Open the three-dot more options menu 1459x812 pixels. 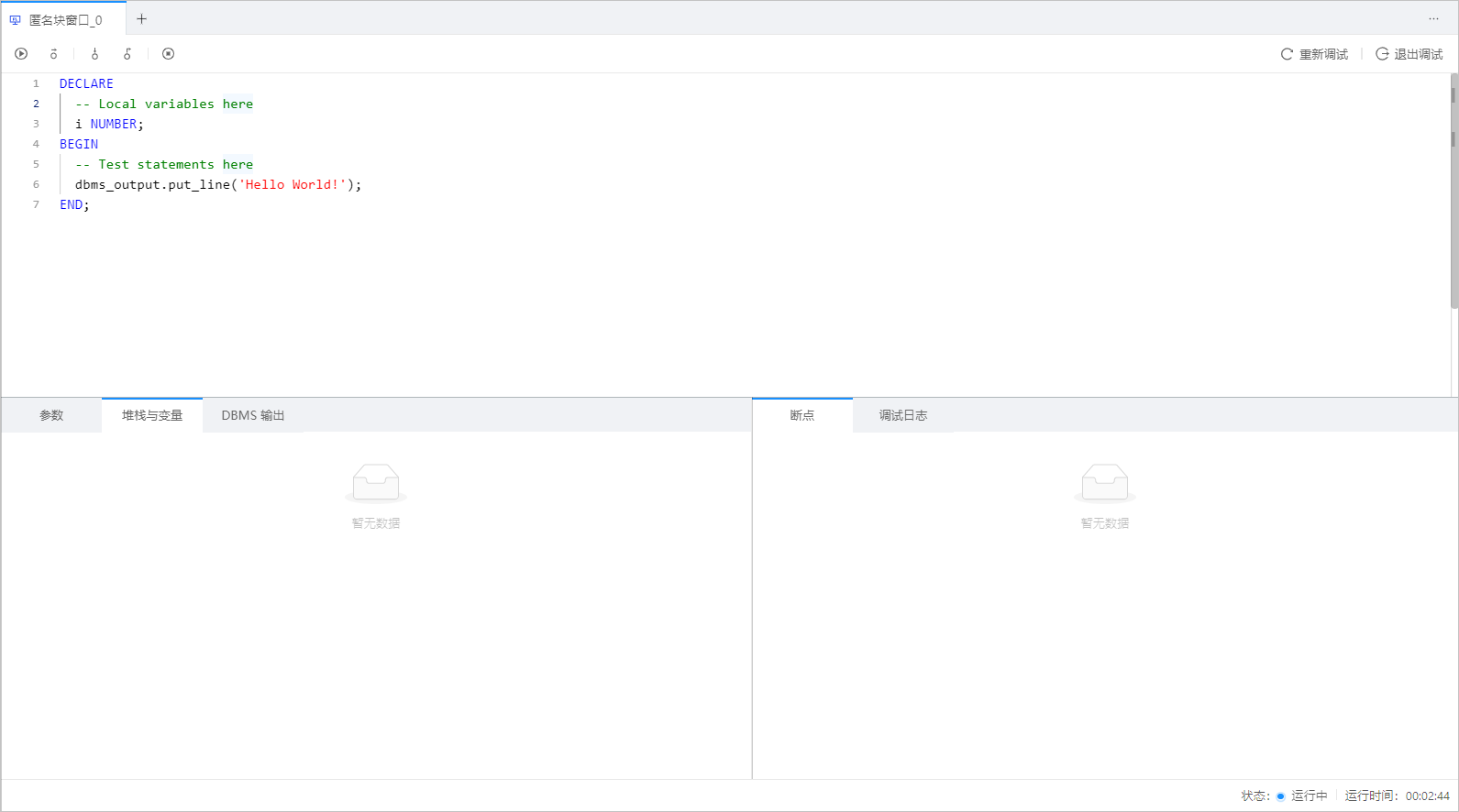coord(1433,19)
